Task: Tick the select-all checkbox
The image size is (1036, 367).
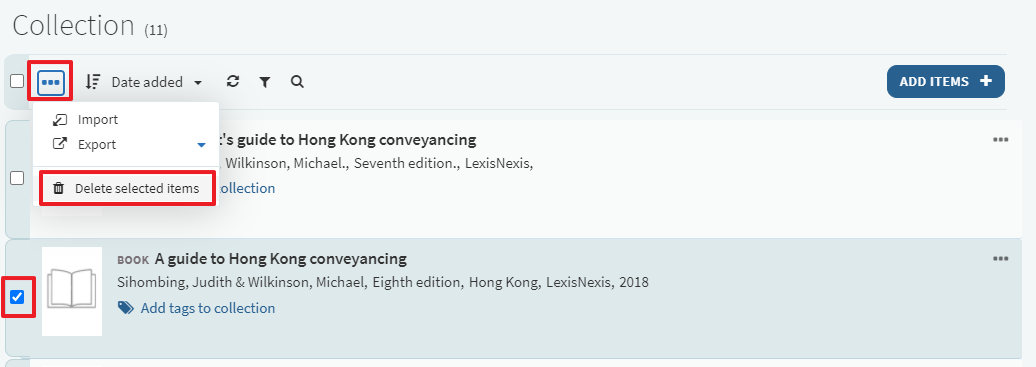Action: (x=17, y=81)
